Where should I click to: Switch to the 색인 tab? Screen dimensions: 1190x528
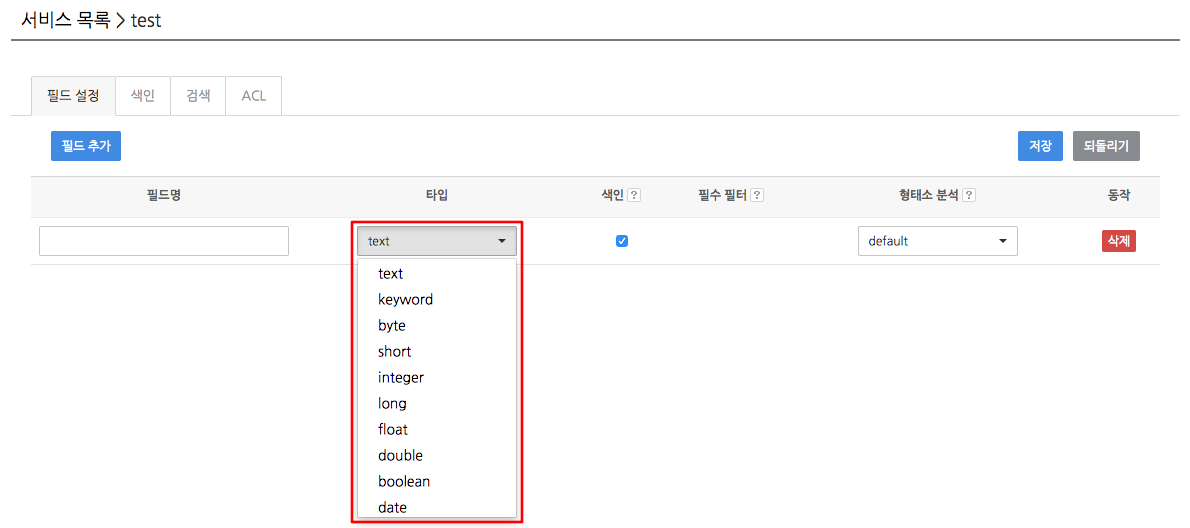(x=143, y=96)
